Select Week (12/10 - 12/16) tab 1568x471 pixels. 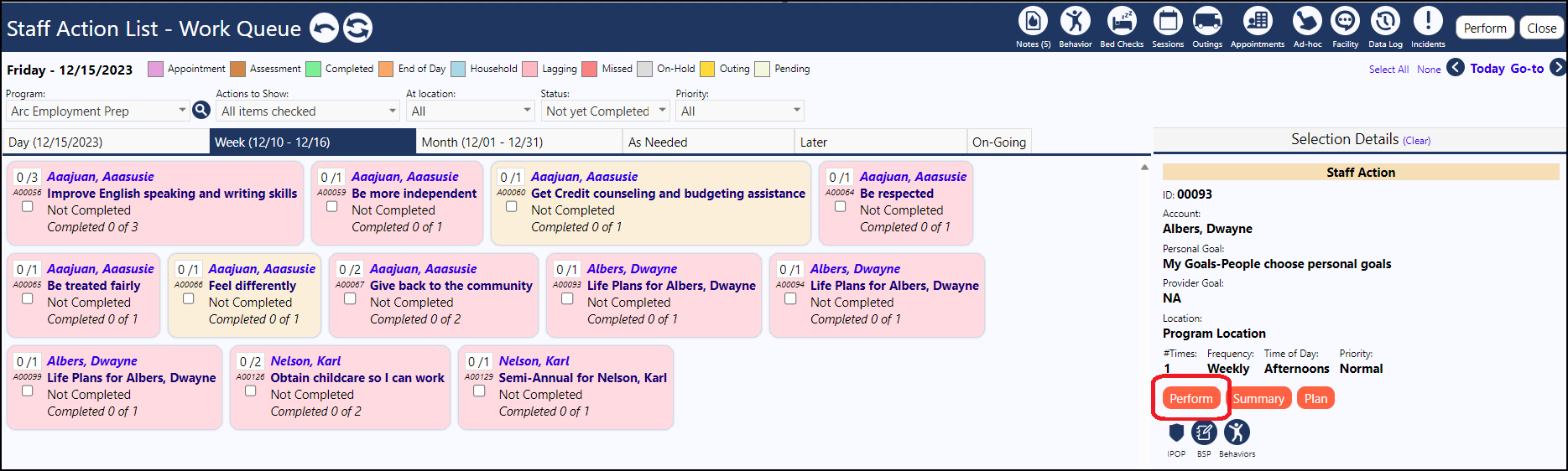312,142
